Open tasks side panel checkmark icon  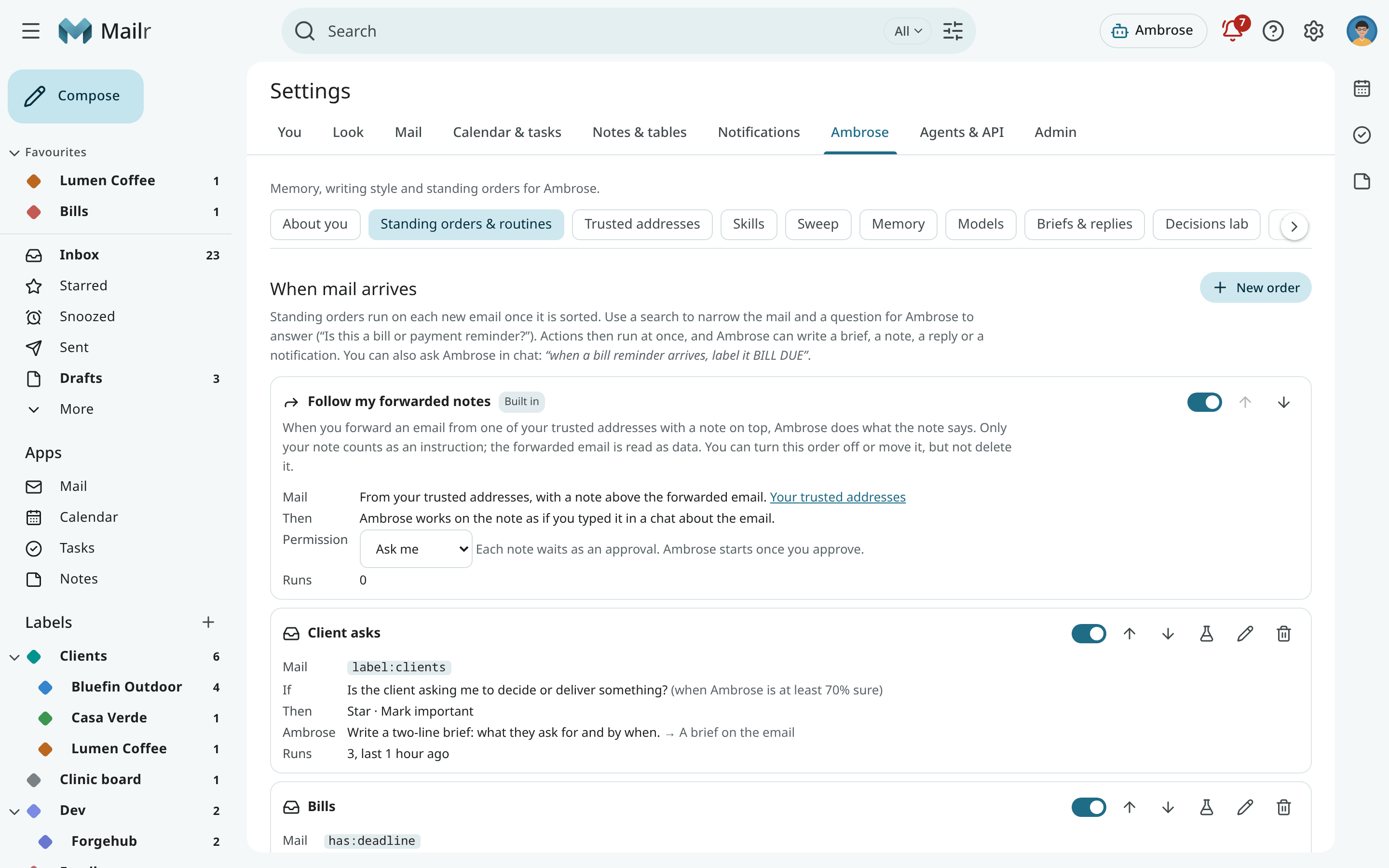click(1362, 135)
